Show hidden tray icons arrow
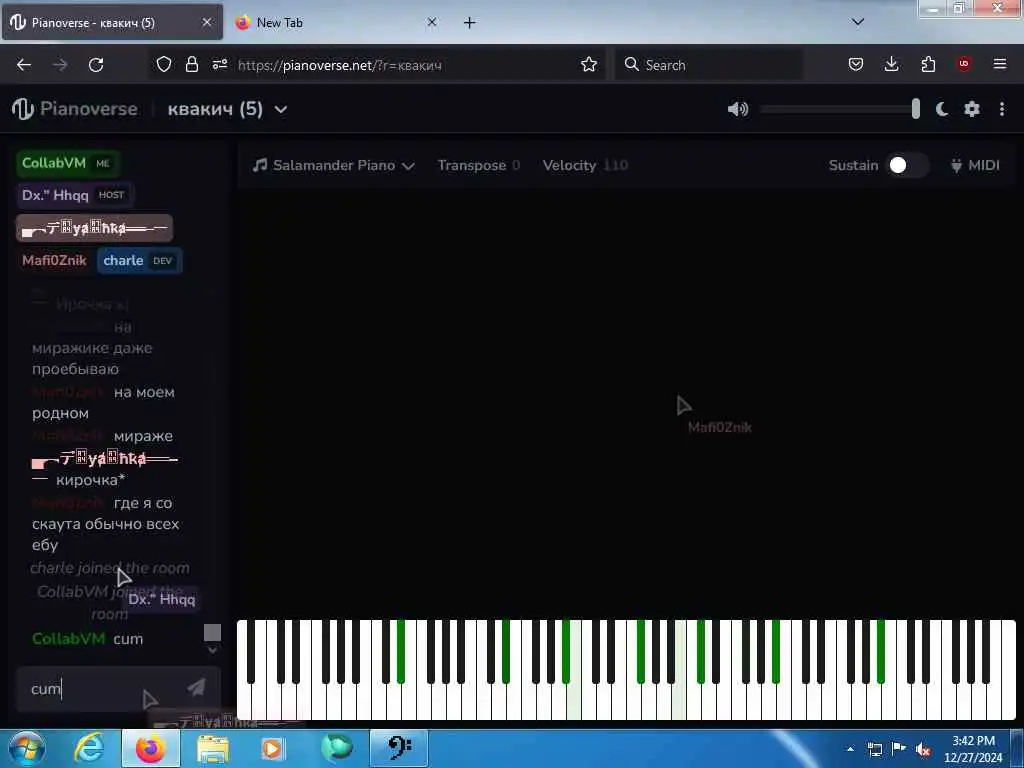The width and height of the screenshot is (1024, 768). pyautogui.click(x=850, y=749)
